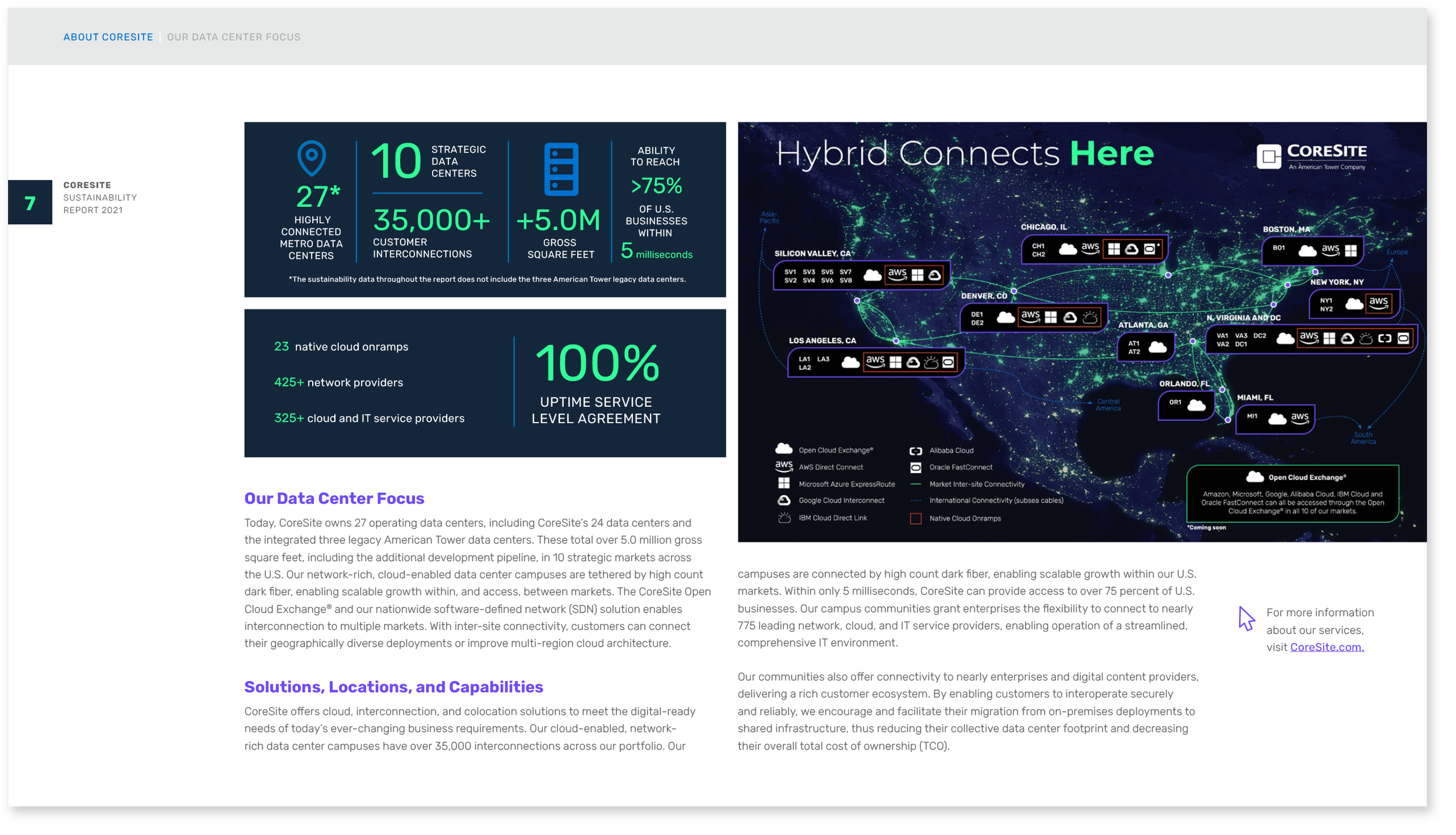Click the cloud icon in the Atlanta box

(1157, 347)
